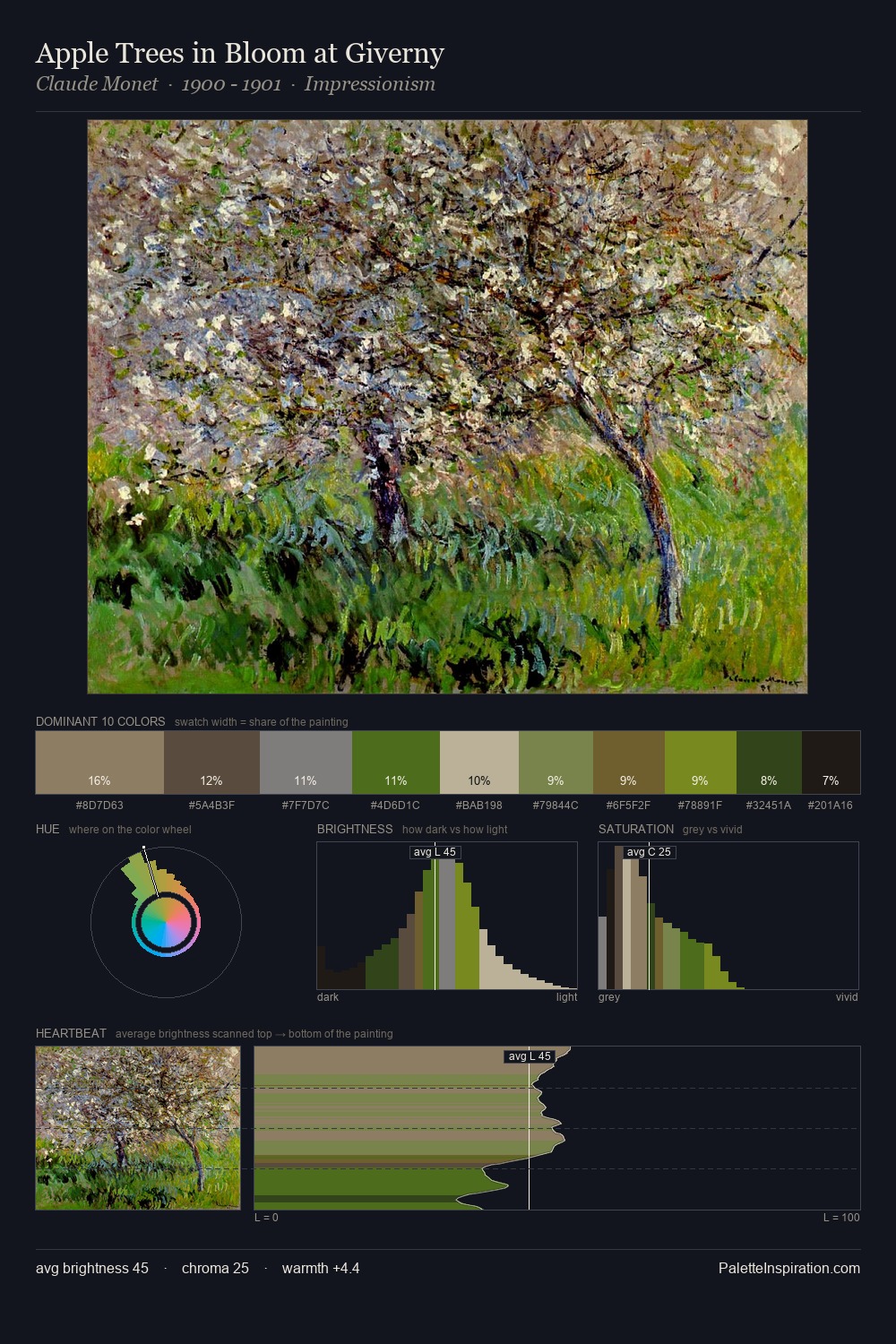The image size is (896, 1344).
Task: Click the main Monet painting image
Action: coord(447,407)
